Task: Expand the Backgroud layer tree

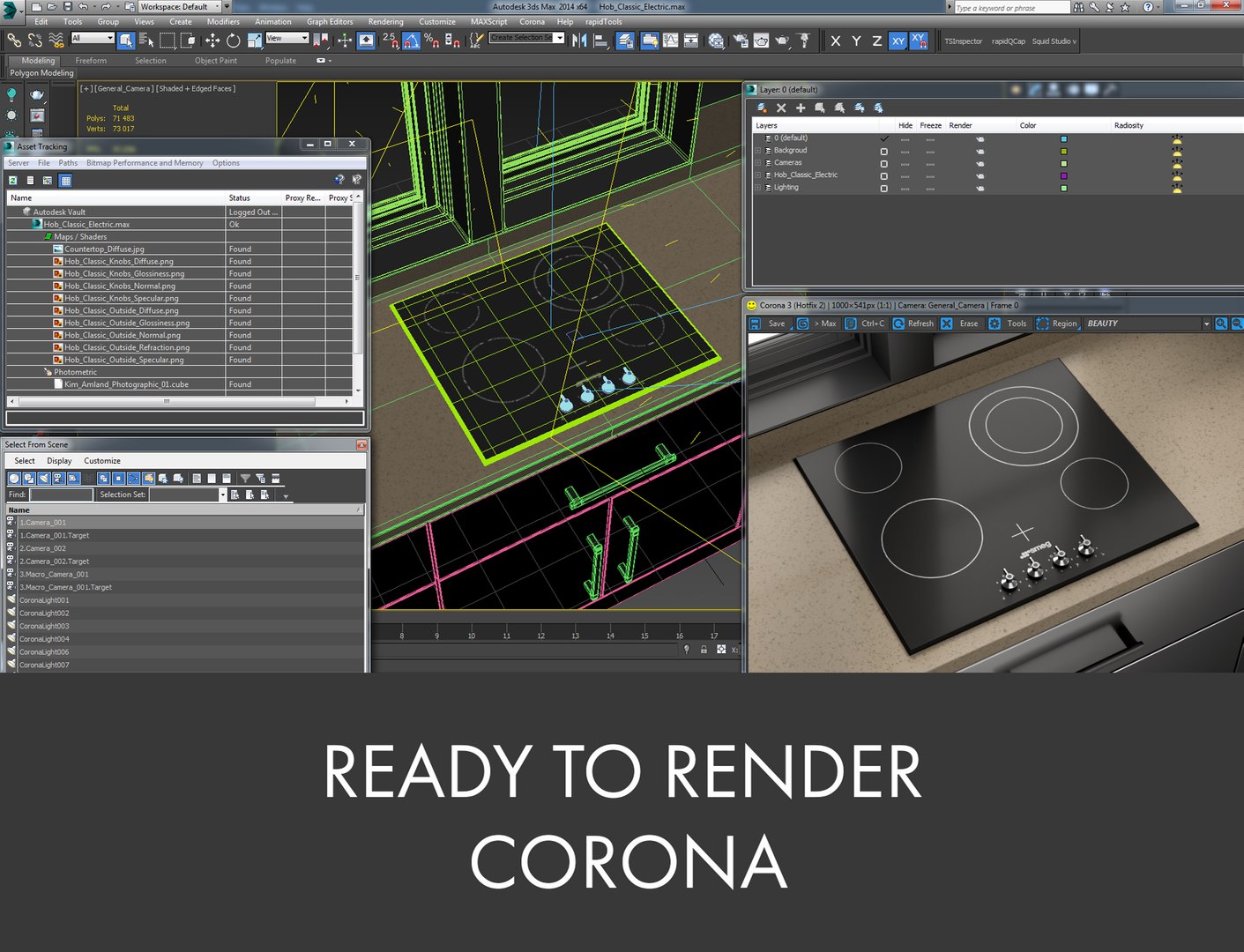Action: pyautogui.click(x=757, y=151)
